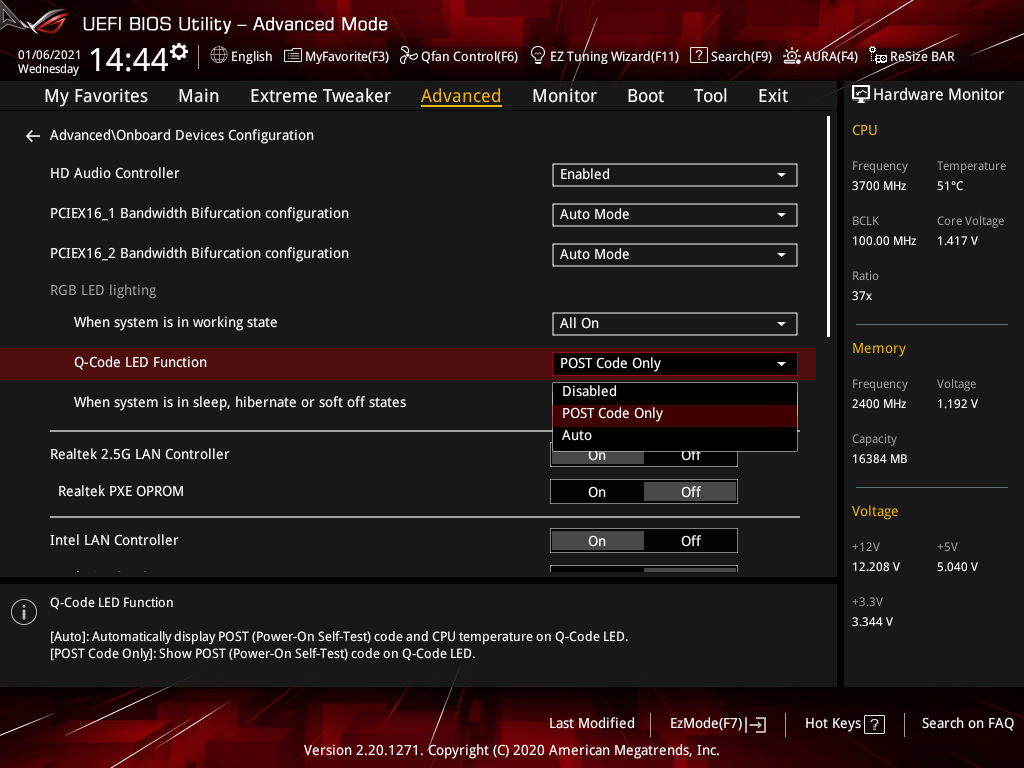
Task: Open the Boot tab
Action: tap(645, 96)
